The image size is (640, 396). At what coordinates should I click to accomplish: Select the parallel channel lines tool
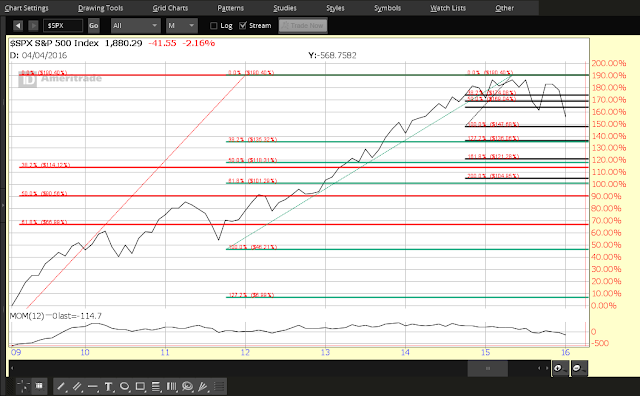tap(77, 386)
